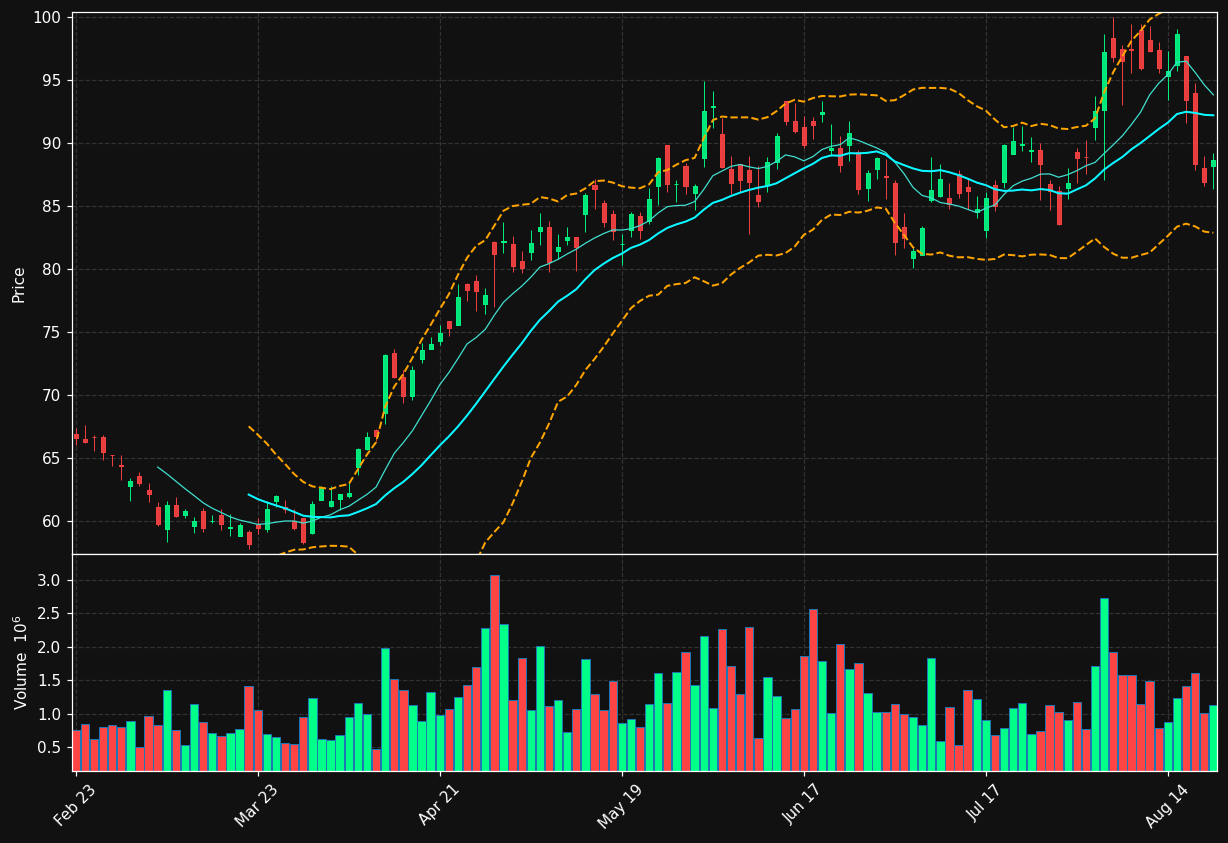Click the Feb 23 date label
The height and width of the screenshot is (843, 1228).
point(77,804)
